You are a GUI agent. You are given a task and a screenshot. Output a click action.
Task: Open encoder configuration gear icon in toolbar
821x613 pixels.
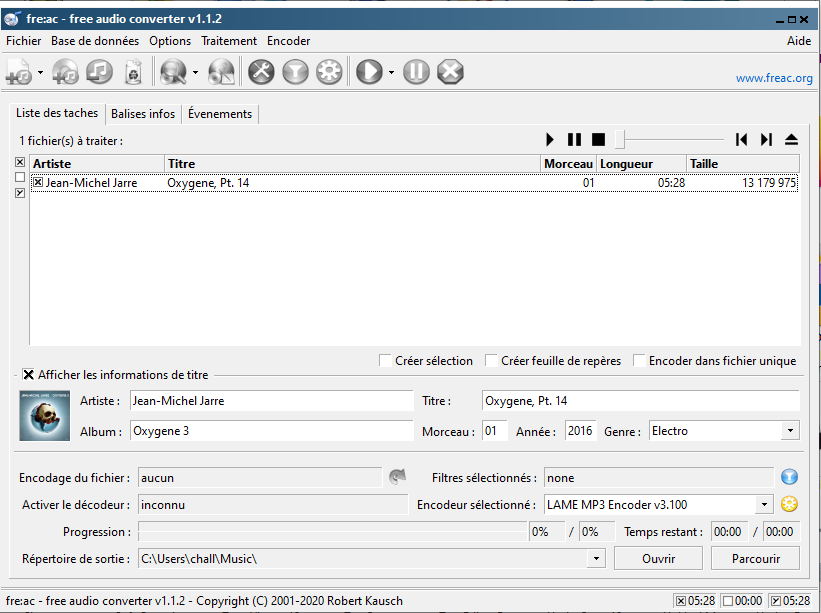coord(329,72)
